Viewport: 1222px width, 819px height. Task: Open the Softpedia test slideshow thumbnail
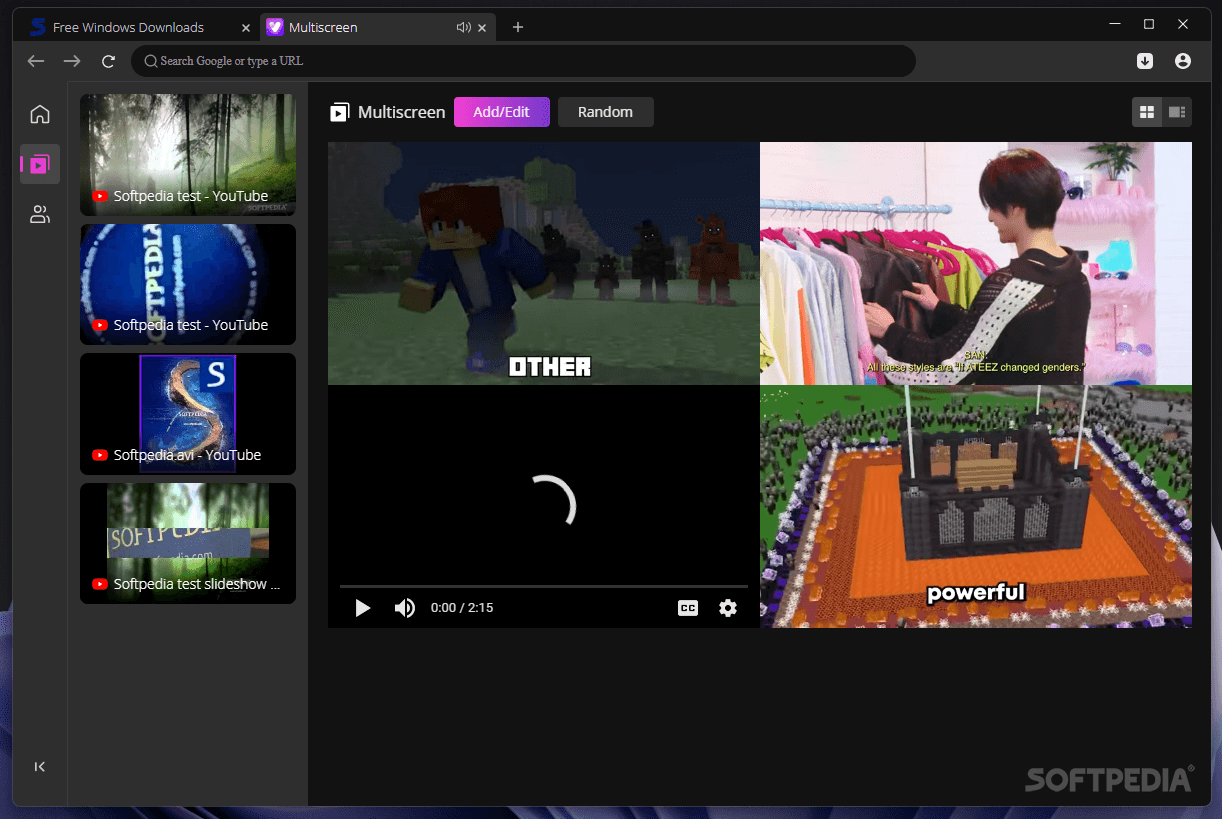[188, 544]
